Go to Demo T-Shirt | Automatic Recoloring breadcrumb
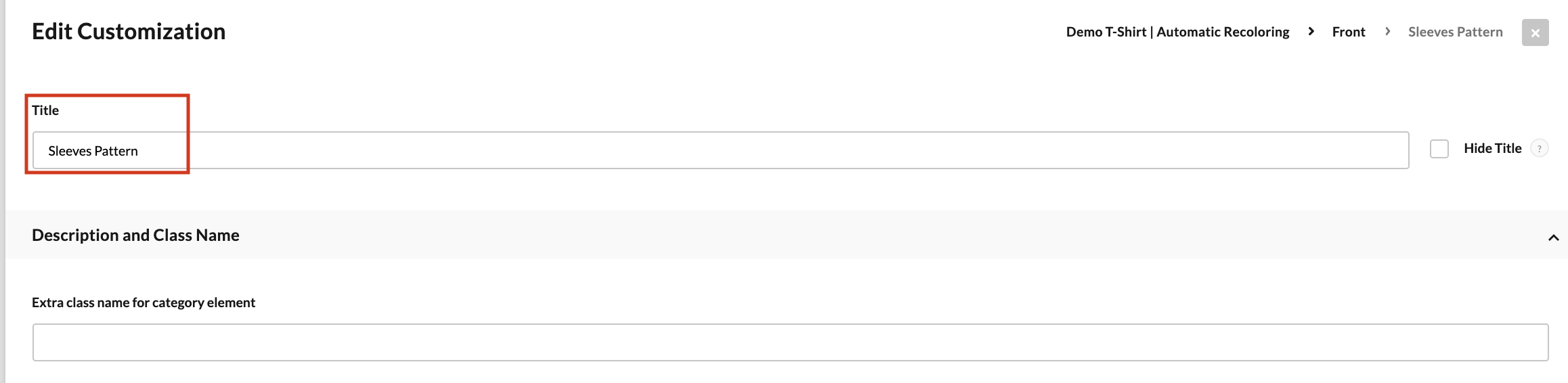 (x=1177, y=32)
